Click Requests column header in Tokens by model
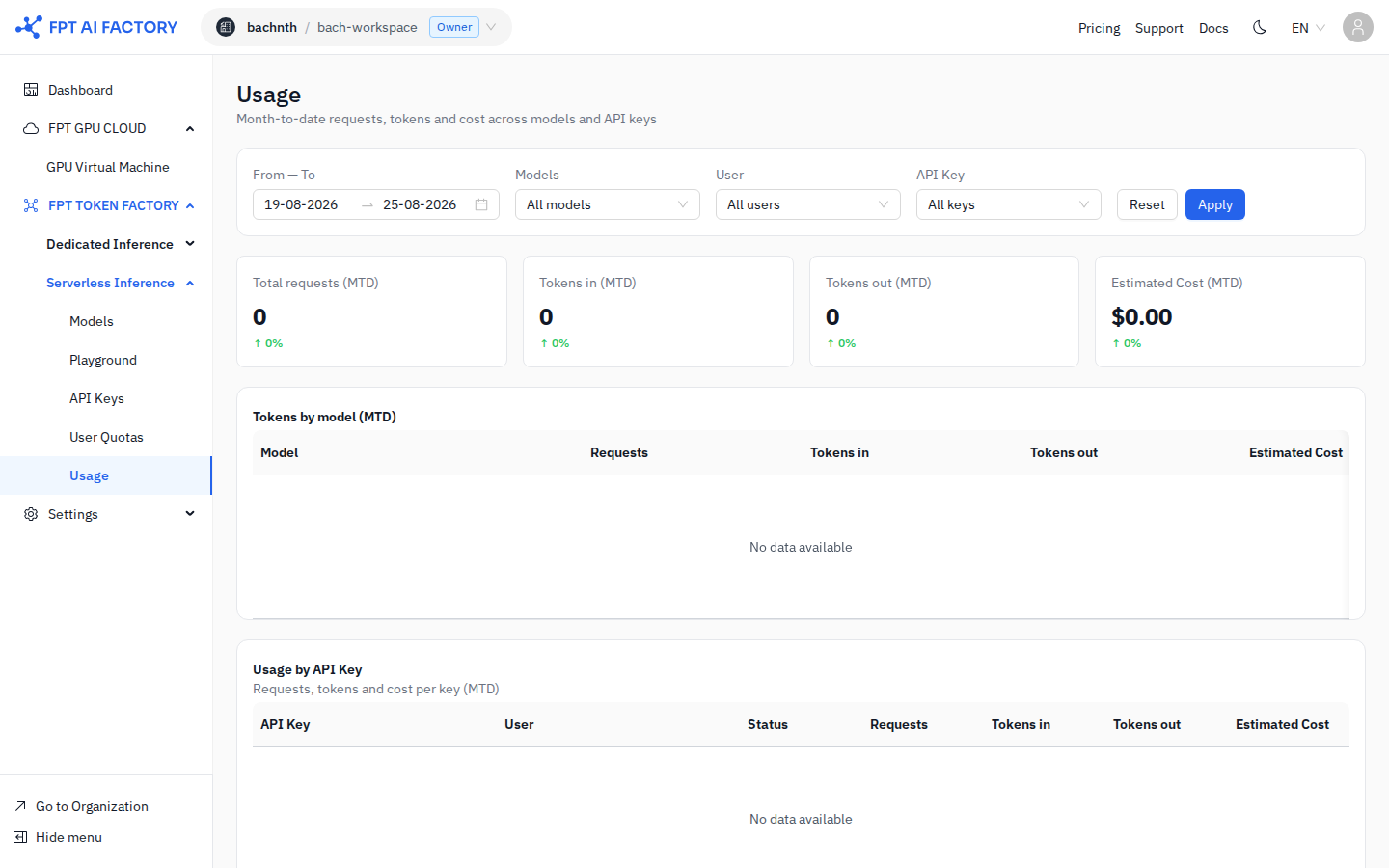The image size is (1389, 868). click(619, 452)
